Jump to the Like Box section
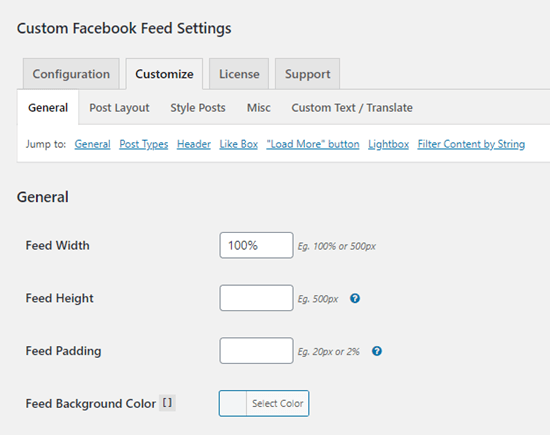 [x=239, y=144]
